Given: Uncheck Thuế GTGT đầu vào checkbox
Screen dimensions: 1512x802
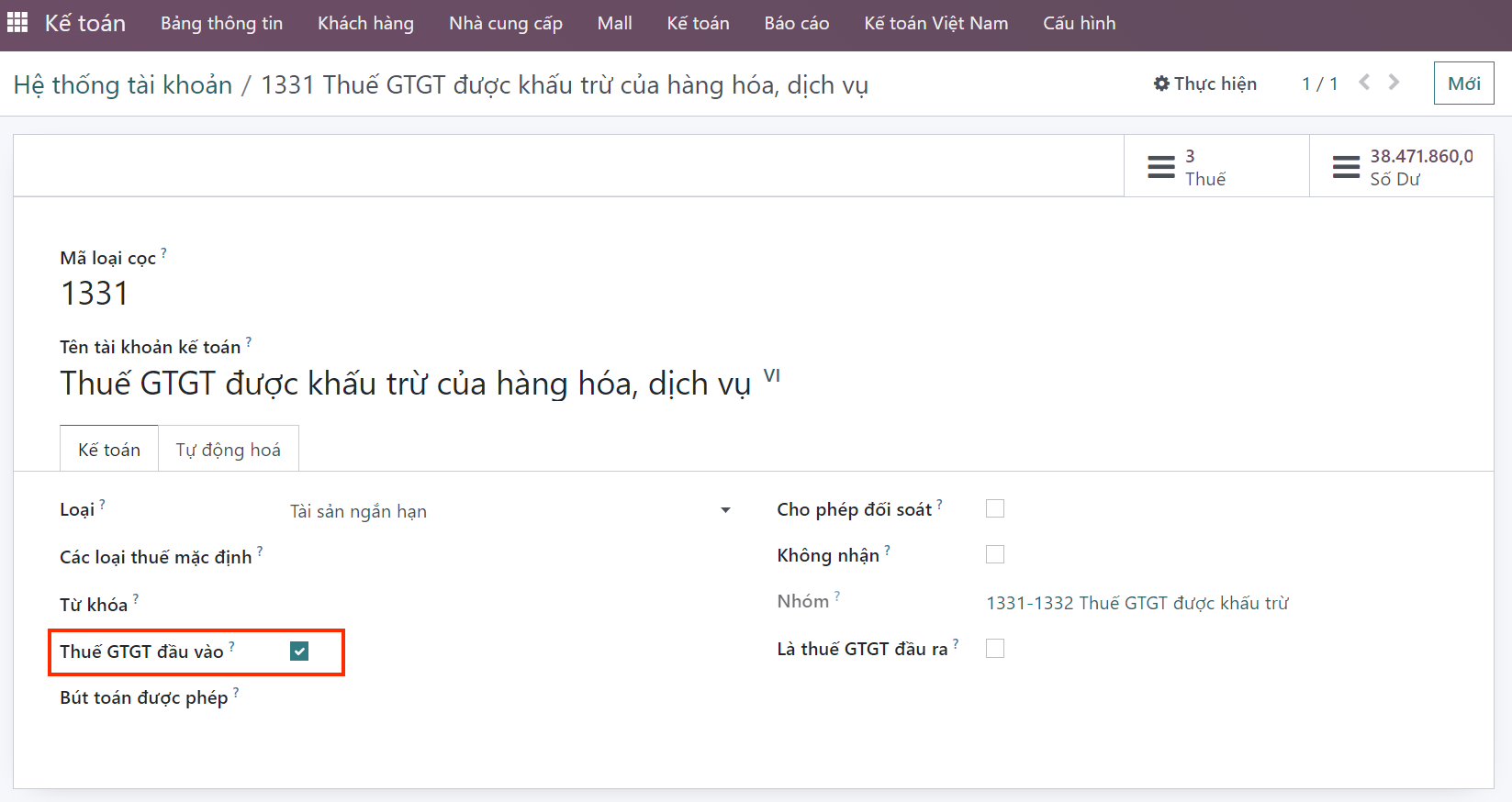Looking at the screenshot, I should point(299,652).
